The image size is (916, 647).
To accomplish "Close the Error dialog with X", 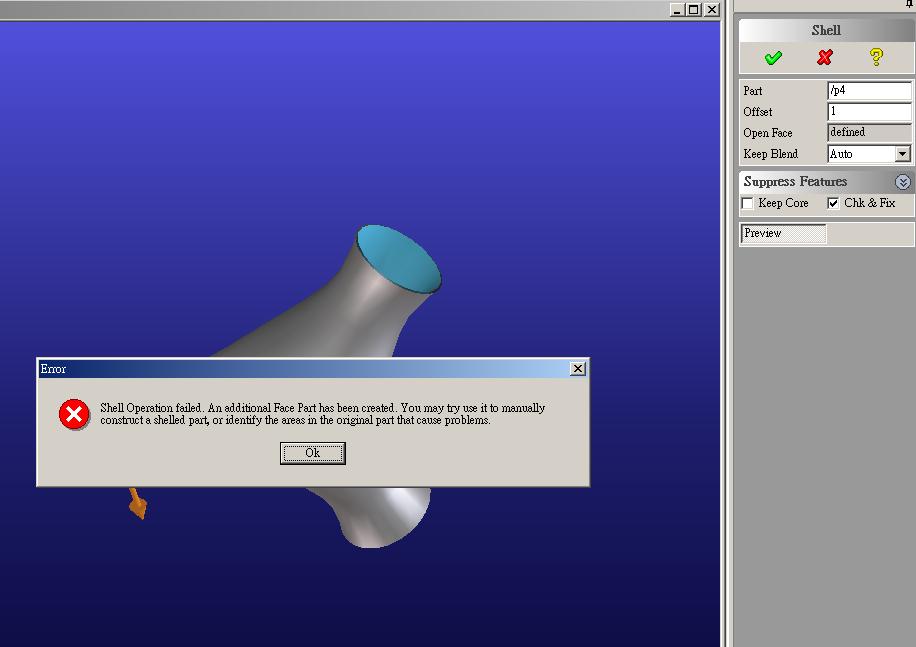I will 578,368.
